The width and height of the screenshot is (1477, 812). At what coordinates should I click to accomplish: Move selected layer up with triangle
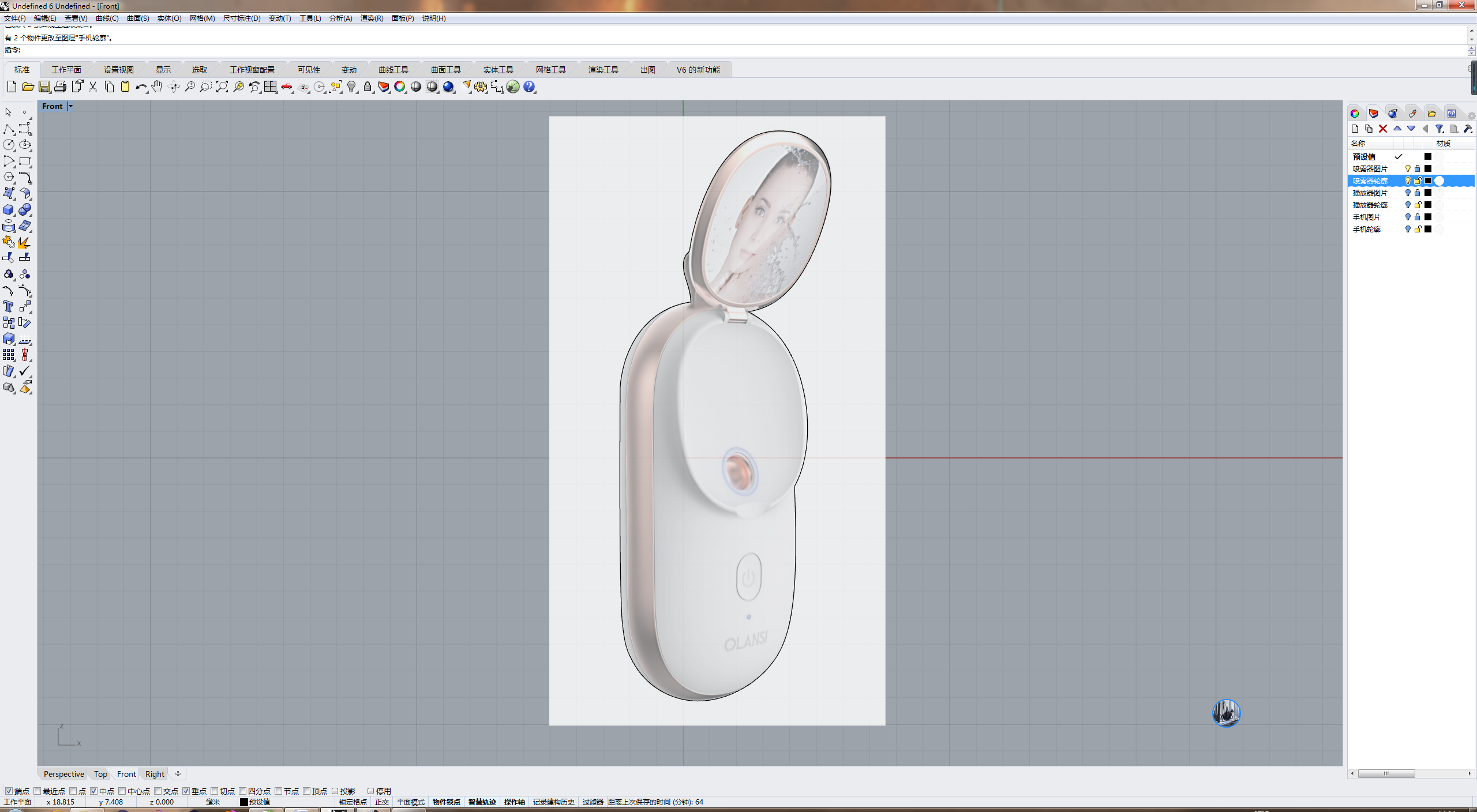click(x=1397, y=129)
